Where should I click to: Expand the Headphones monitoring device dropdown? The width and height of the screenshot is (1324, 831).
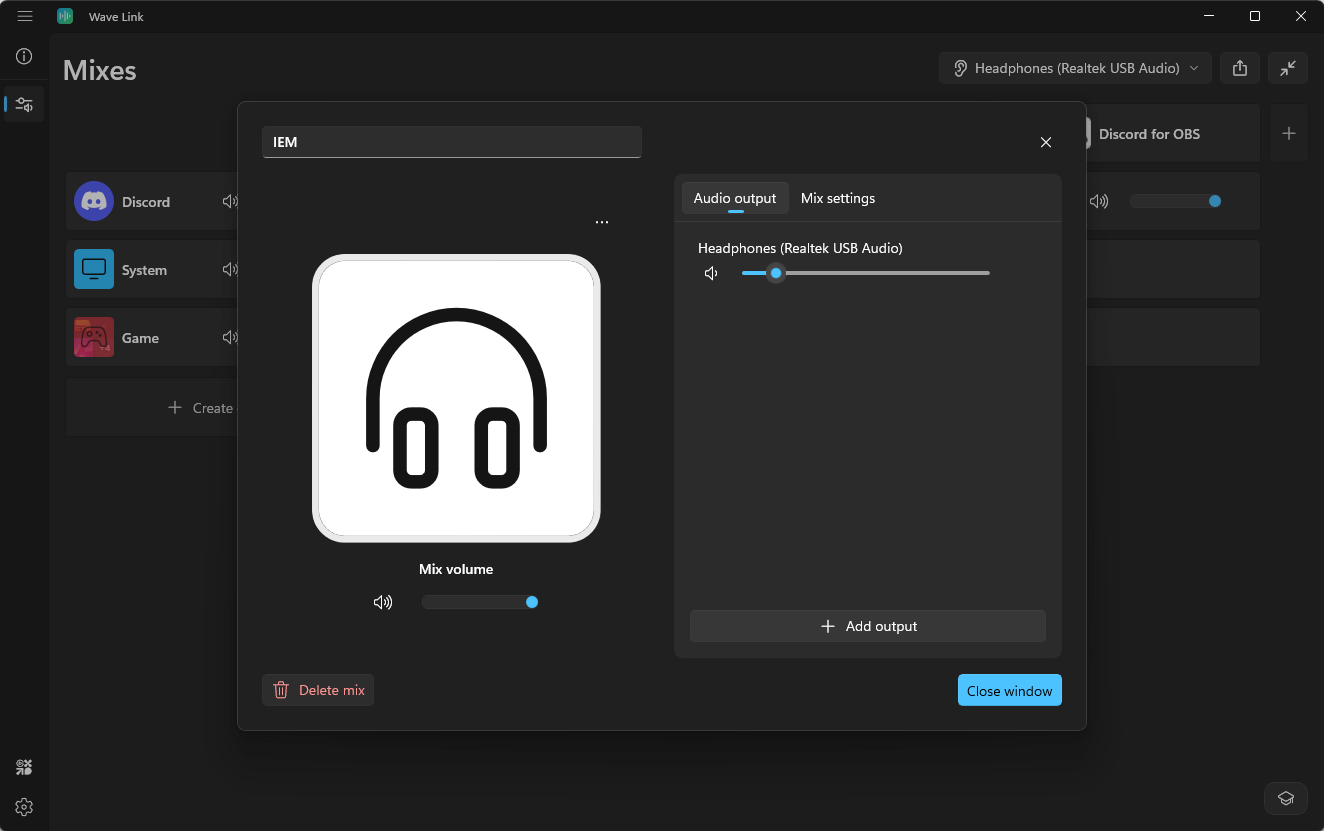[x=1075, y=68]
